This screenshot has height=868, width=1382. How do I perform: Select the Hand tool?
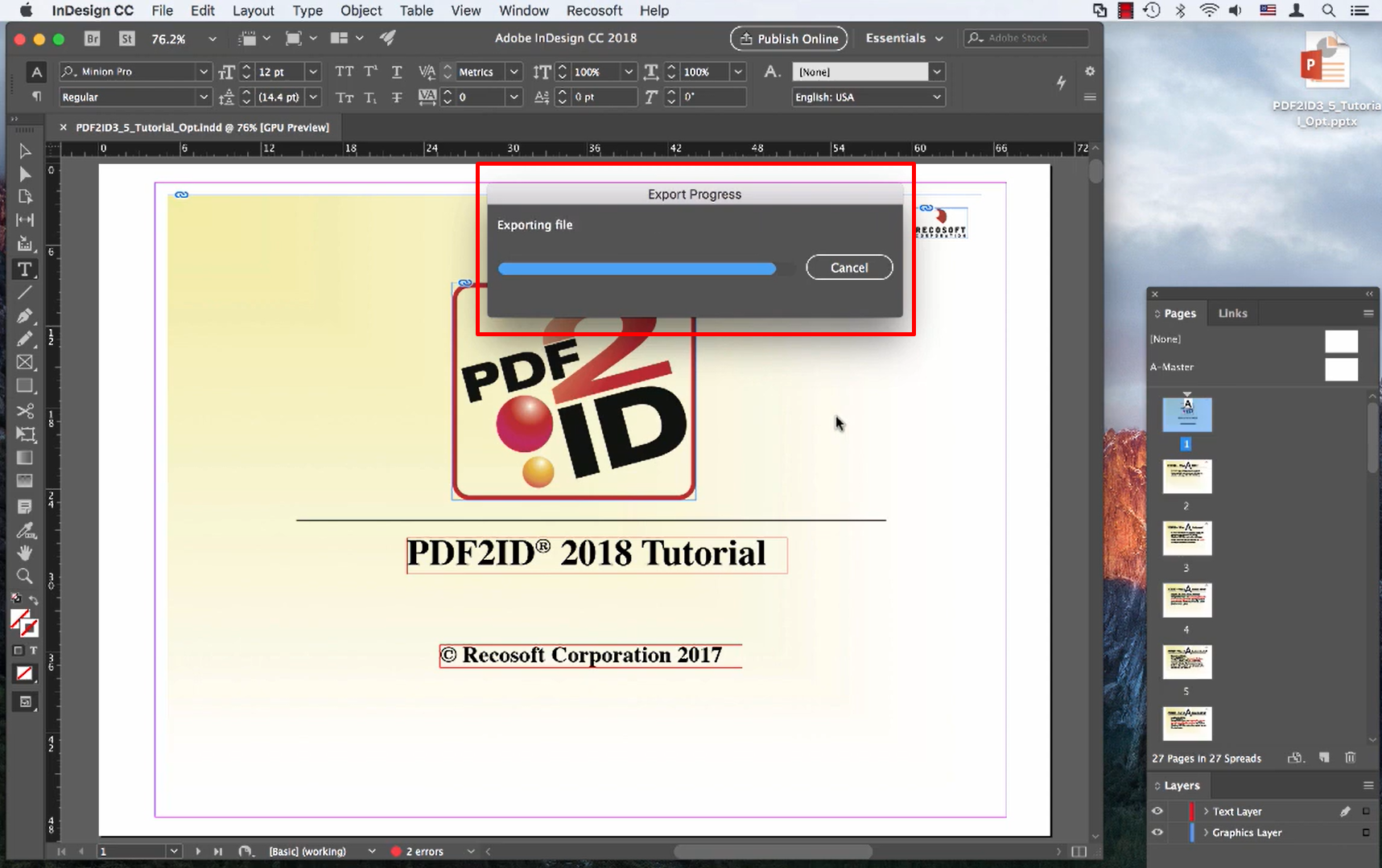pyautogui.click(x=25, y=553)
